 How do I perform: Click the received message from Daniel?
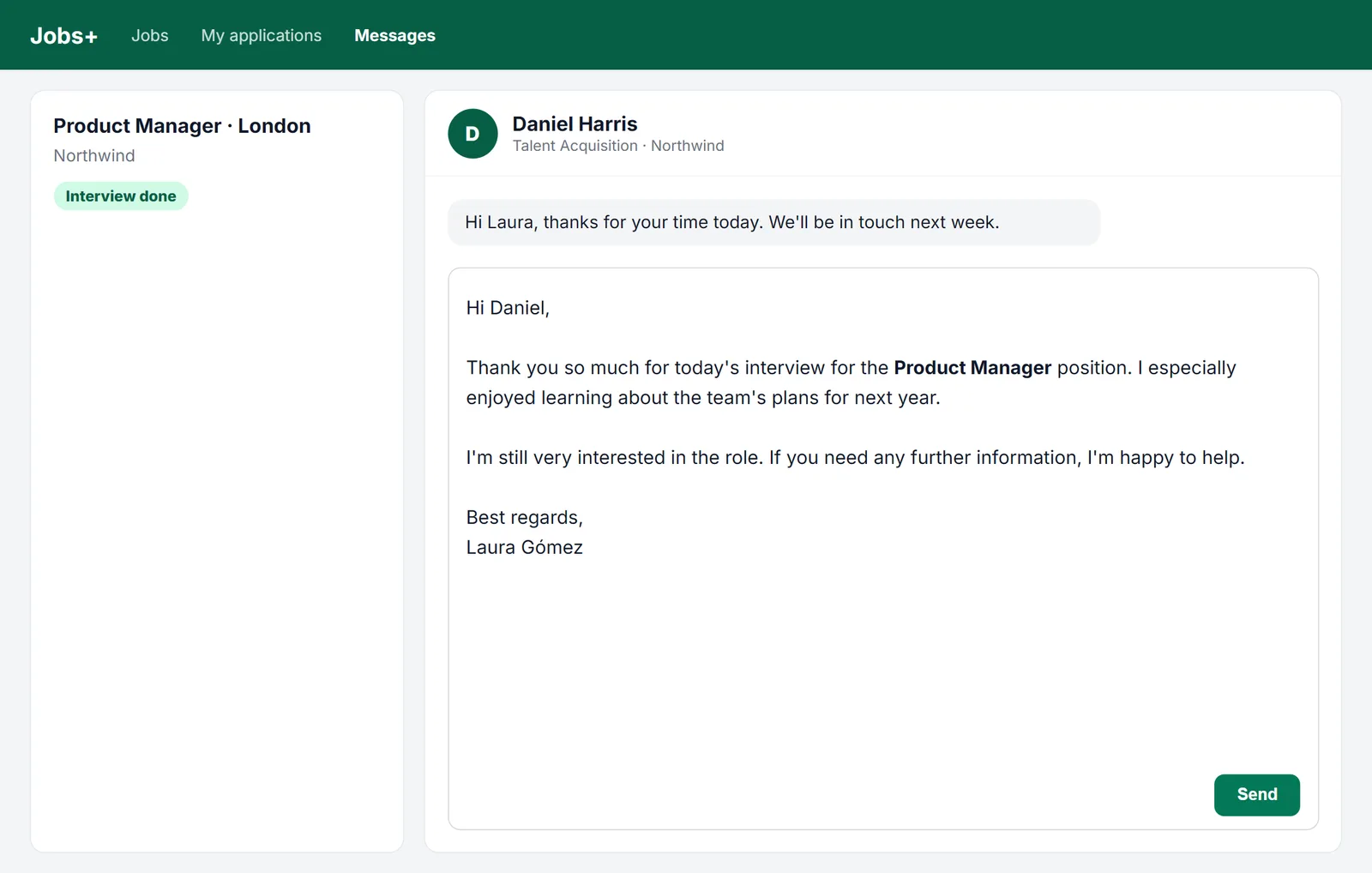[773, 222]
